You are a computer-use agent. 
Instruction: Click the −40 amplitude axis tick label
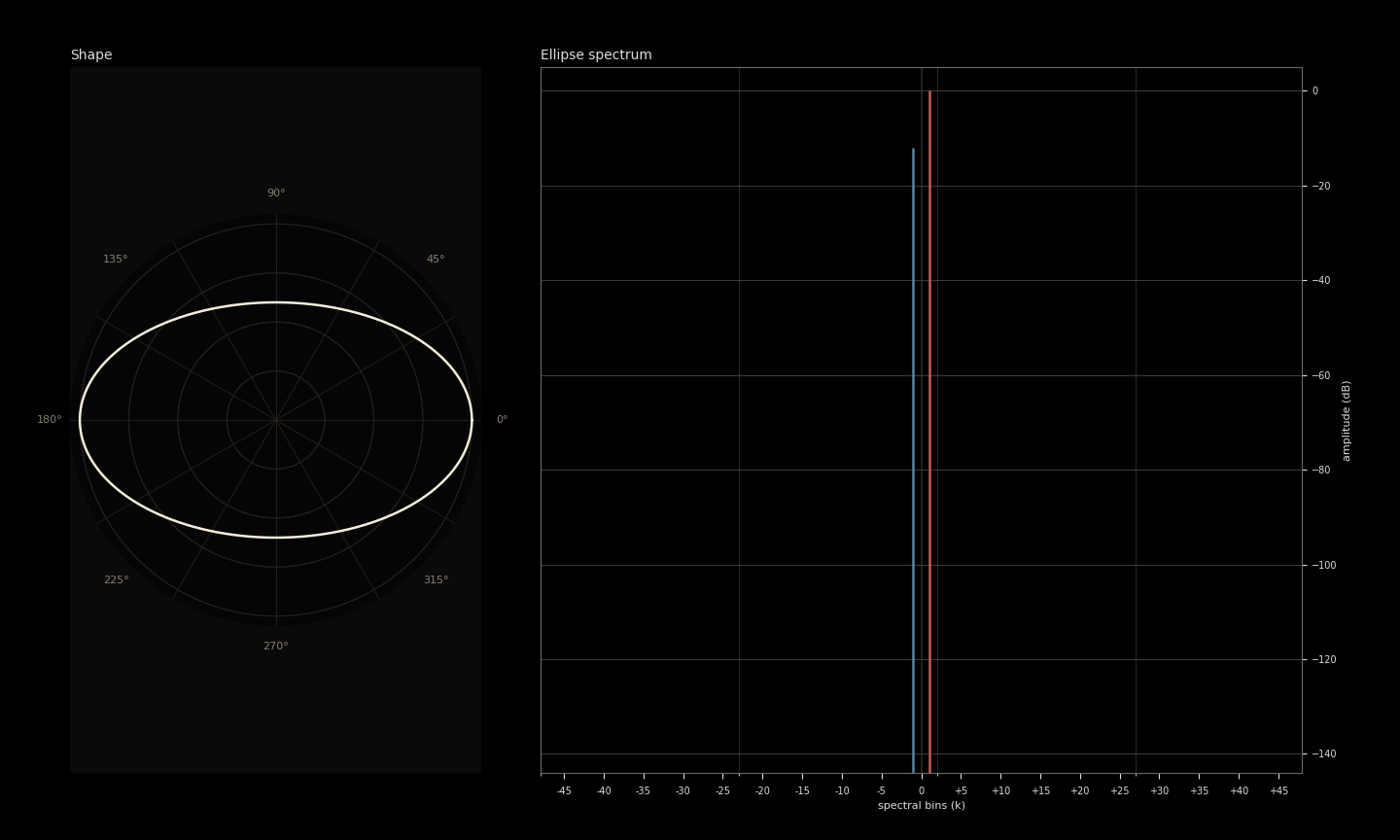1321,281
